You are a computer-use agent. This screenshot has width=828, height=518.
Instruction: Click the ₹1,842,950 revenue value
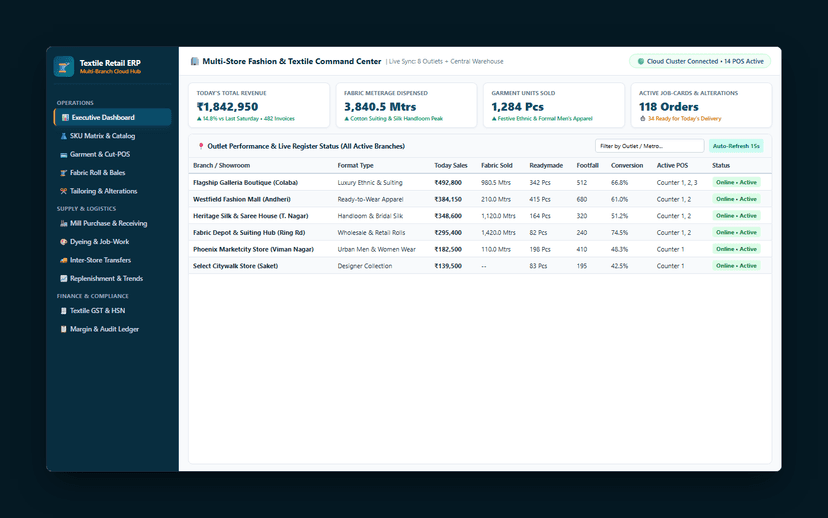(228, 107)
